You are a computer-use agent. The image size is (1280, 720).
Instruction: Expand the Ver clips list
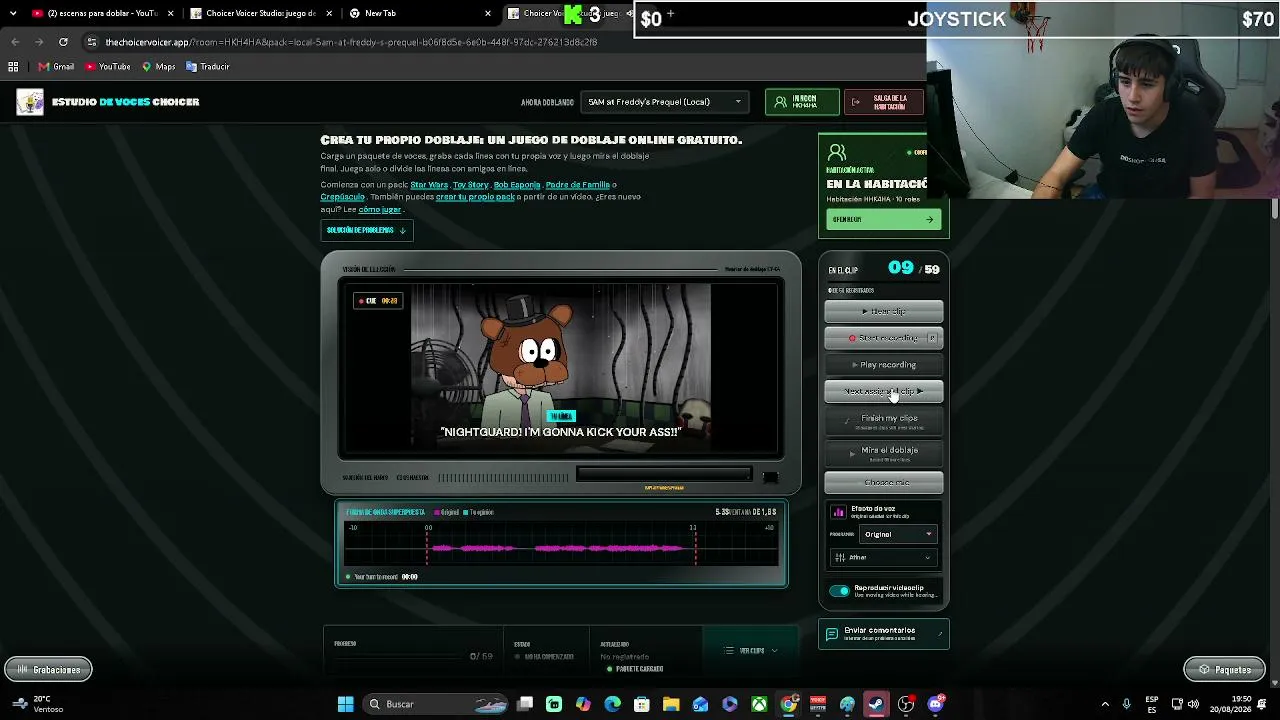pyautogui.click(x=751, y=651)
